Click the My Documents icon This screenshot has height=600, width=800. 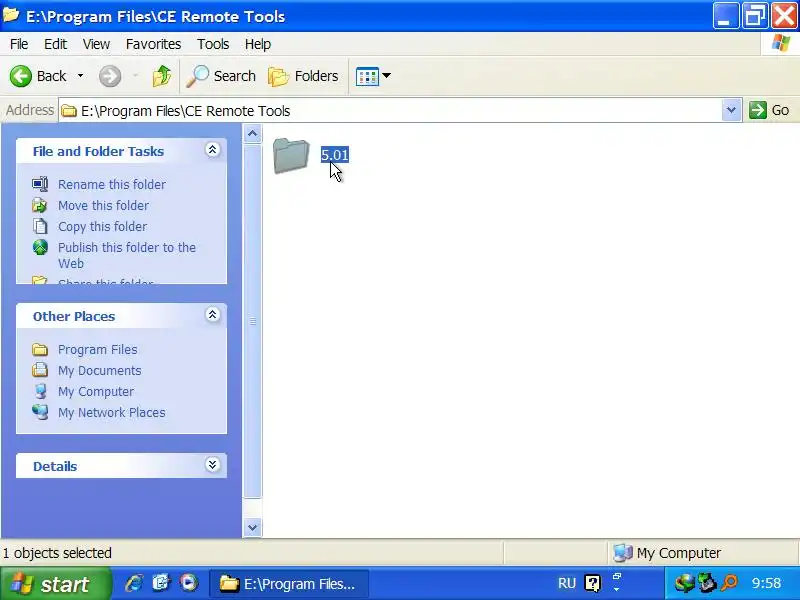(40, 370)
